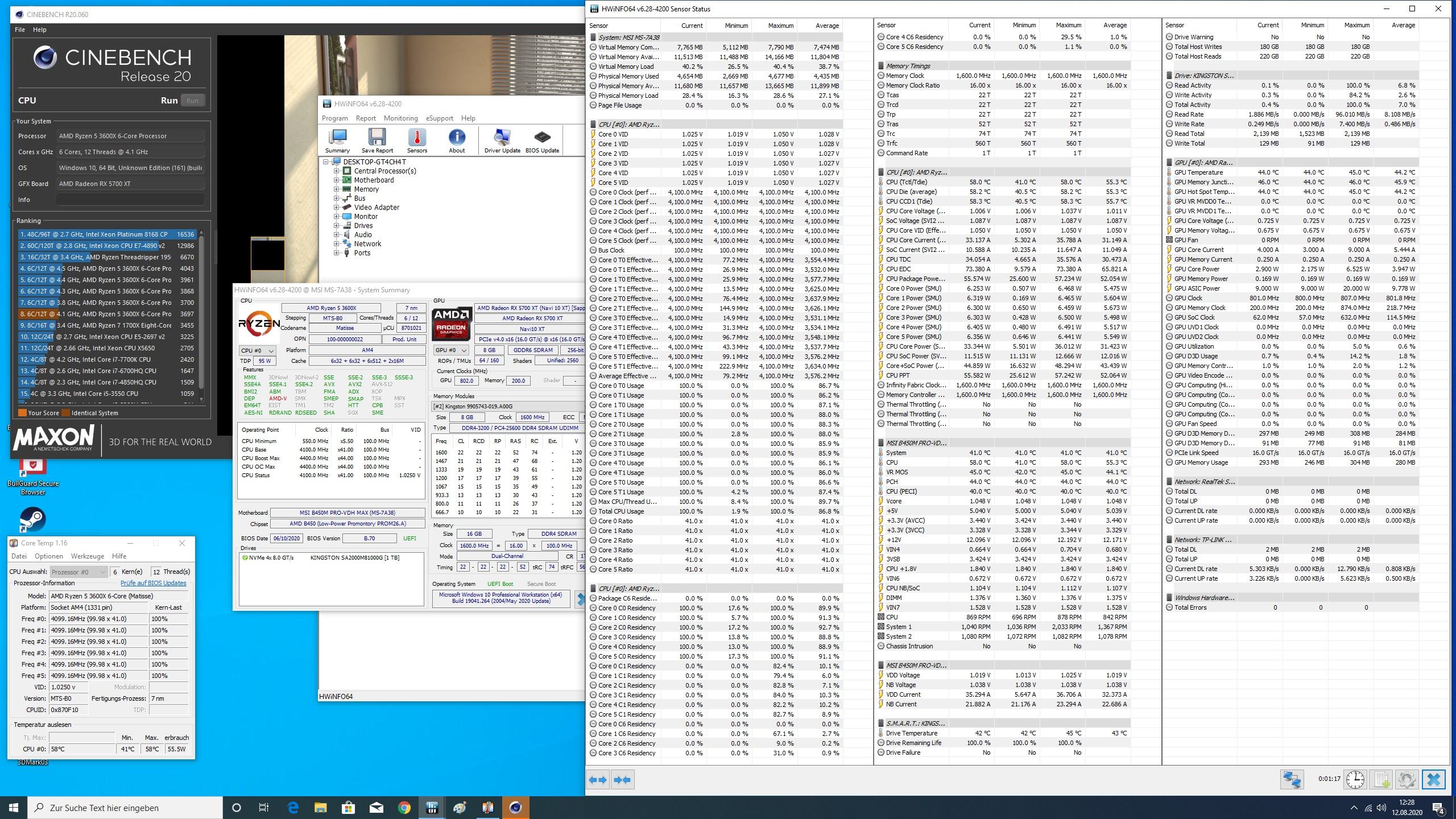Launch Microsoft Edge from the taskbar
Viewport: 1456px width, 819px height.
point(293,808)
